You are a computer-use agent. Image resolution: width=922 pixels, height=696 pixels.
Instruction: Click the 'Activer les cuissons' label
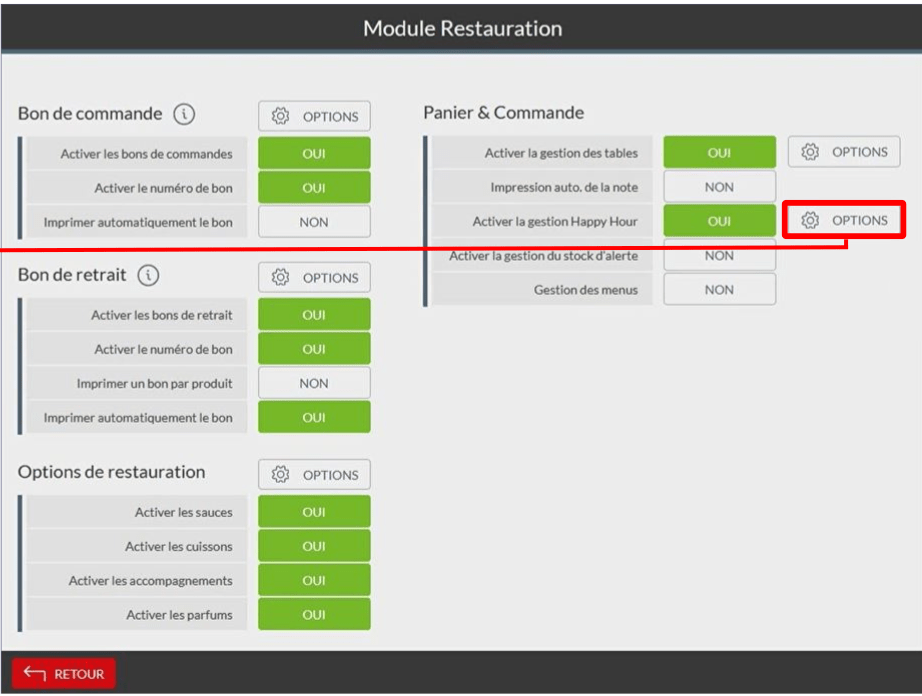pyautogui.click(x=179, y=546)
